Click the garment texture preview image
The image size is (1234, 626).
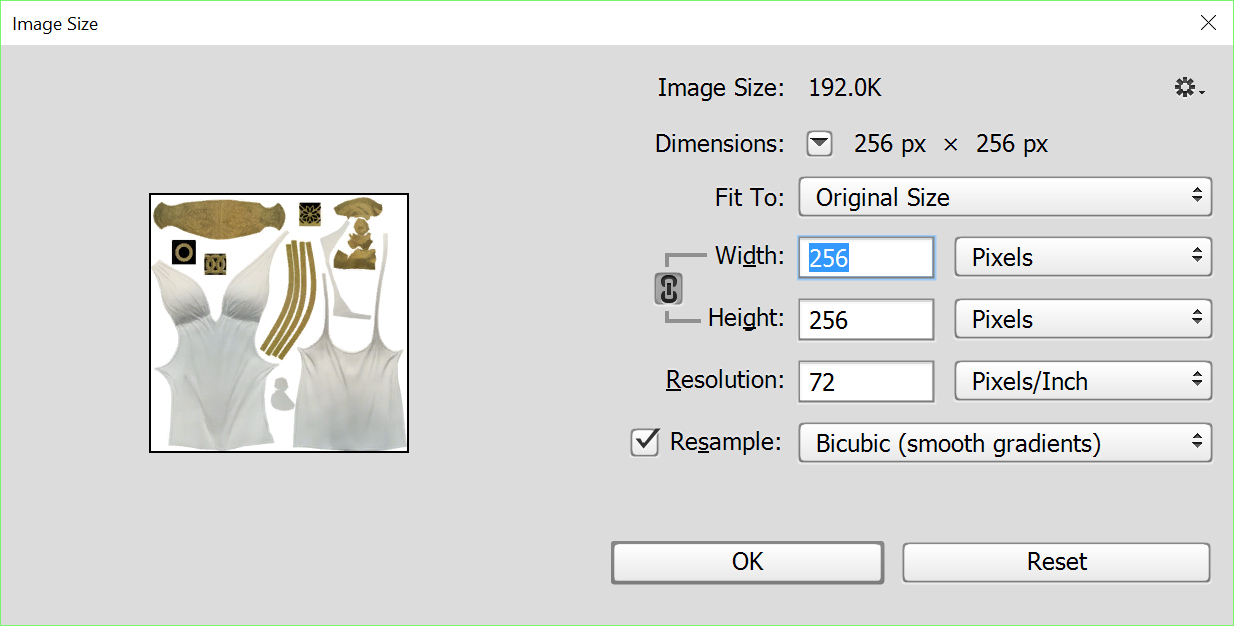279,323
